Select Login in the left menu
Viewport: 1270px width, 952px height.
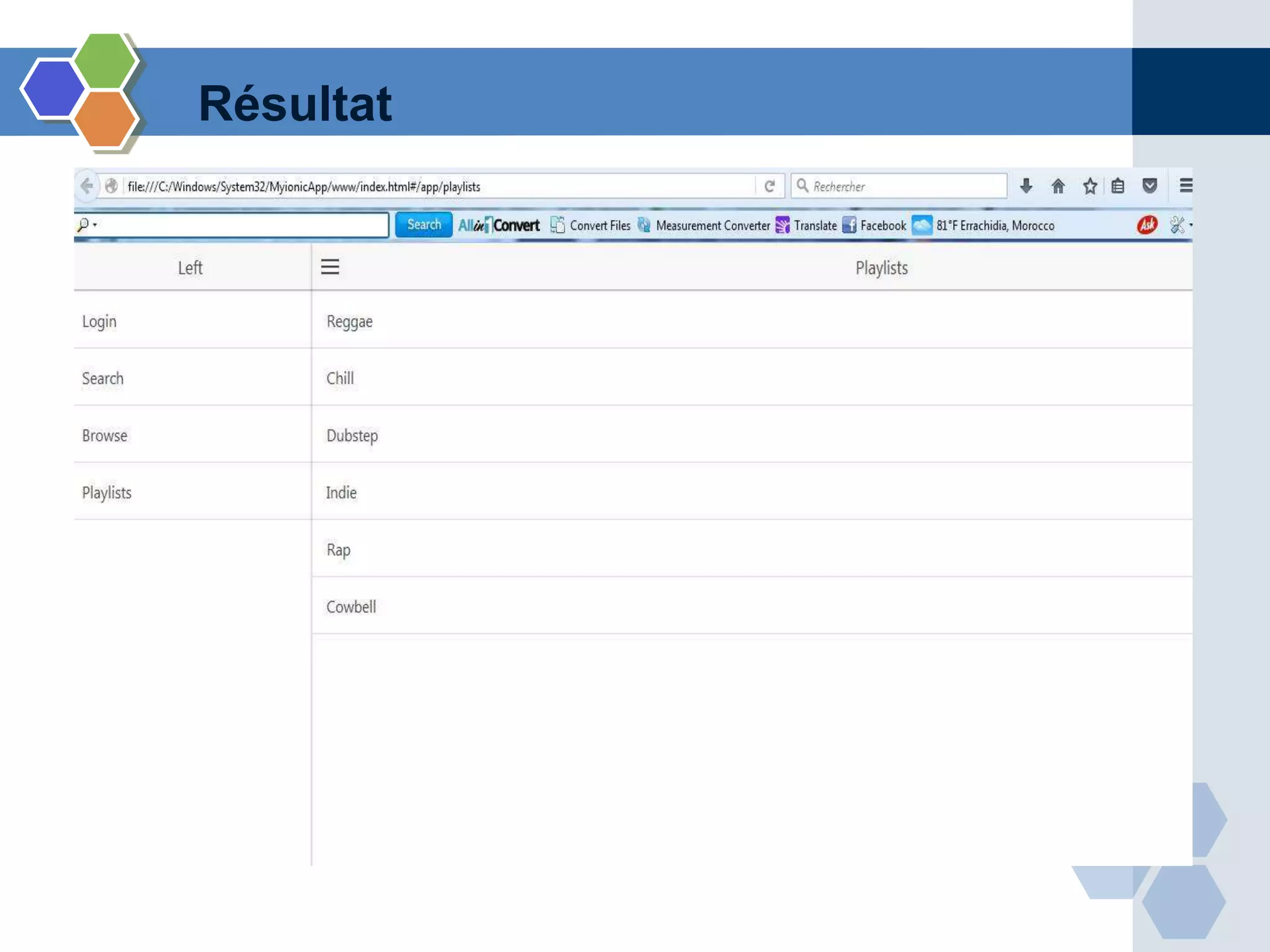99,322
